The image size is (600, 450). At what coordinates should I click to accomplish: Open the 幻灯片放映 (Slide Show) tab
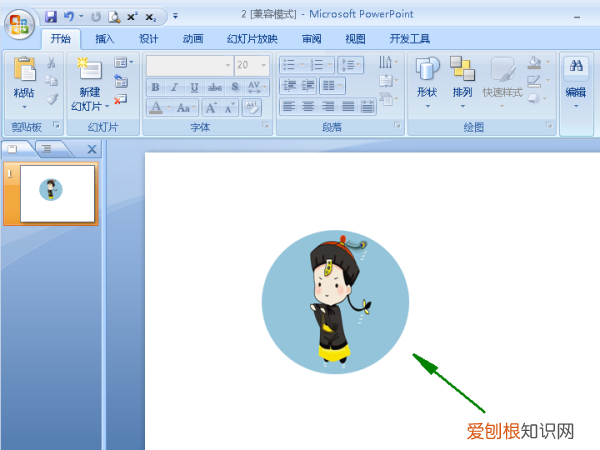252,39
